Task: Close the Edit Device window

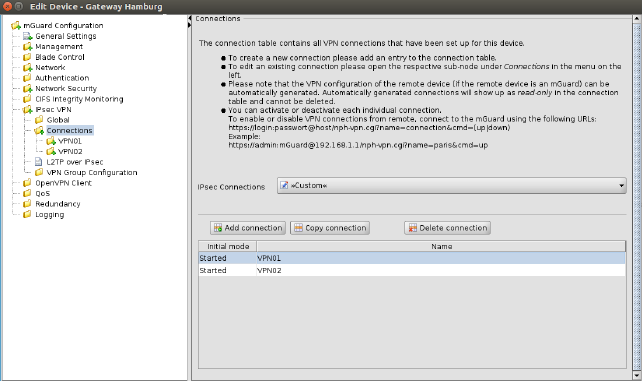Action: [7, 7]
